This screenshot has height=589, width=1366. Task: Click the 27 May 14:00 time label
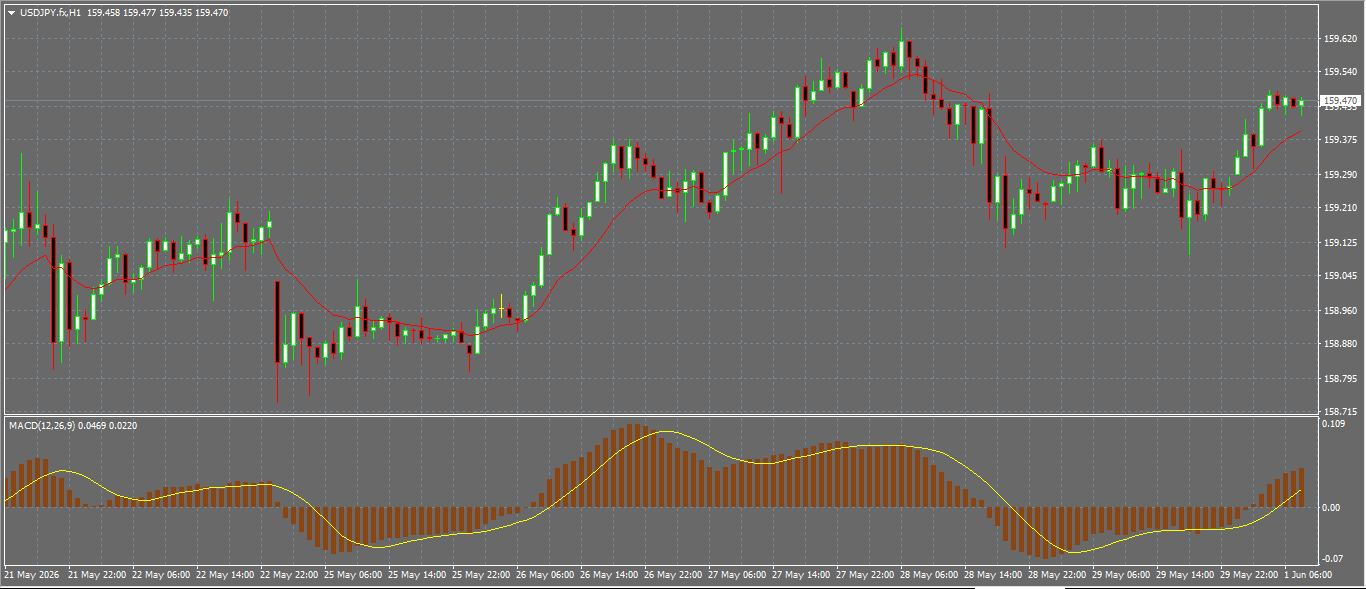[x=802, y=576]
